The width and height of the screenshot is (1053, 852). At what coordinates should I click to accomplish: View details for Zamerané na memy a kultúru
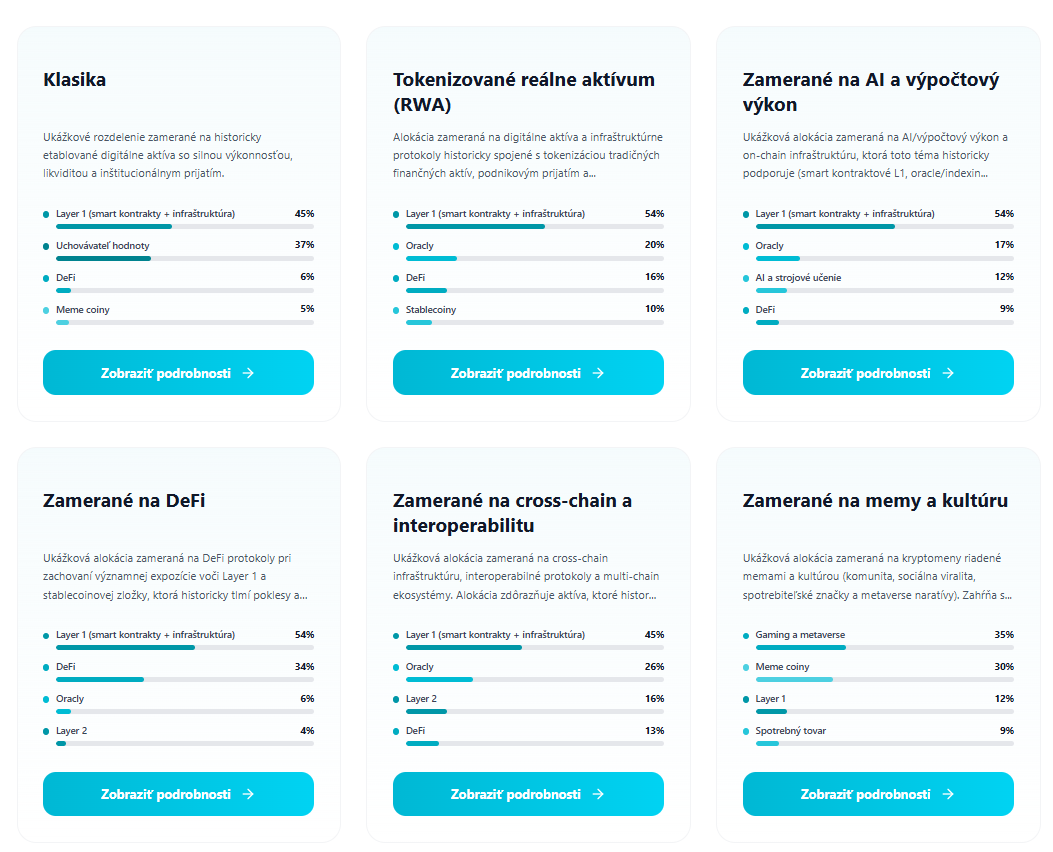(878, 794)
